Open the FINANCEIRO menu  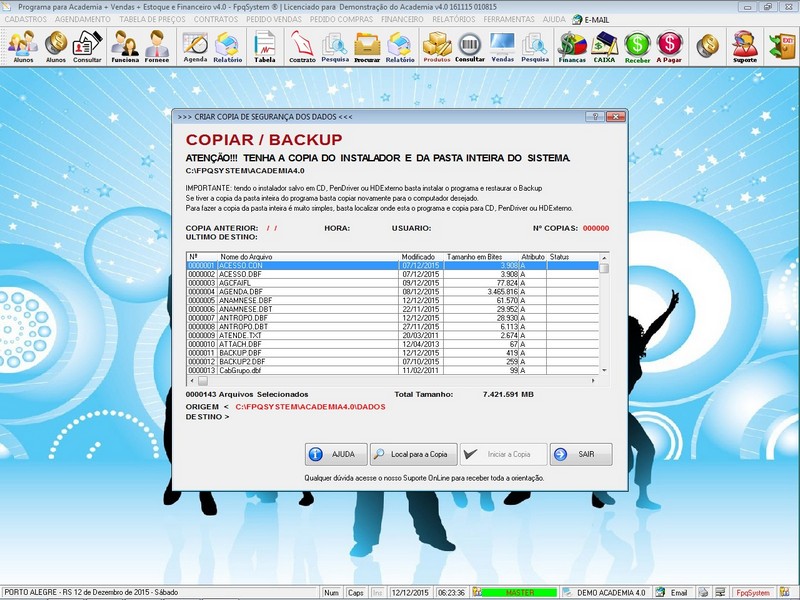pos(402,19)
